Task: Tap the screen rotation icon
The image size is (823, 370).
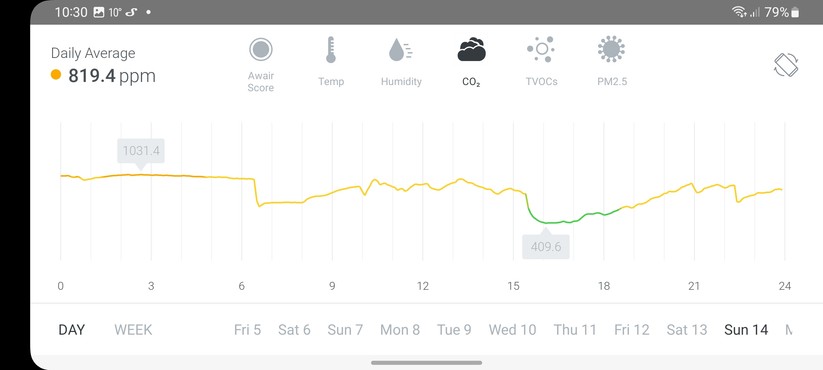Action: (786, 65)
